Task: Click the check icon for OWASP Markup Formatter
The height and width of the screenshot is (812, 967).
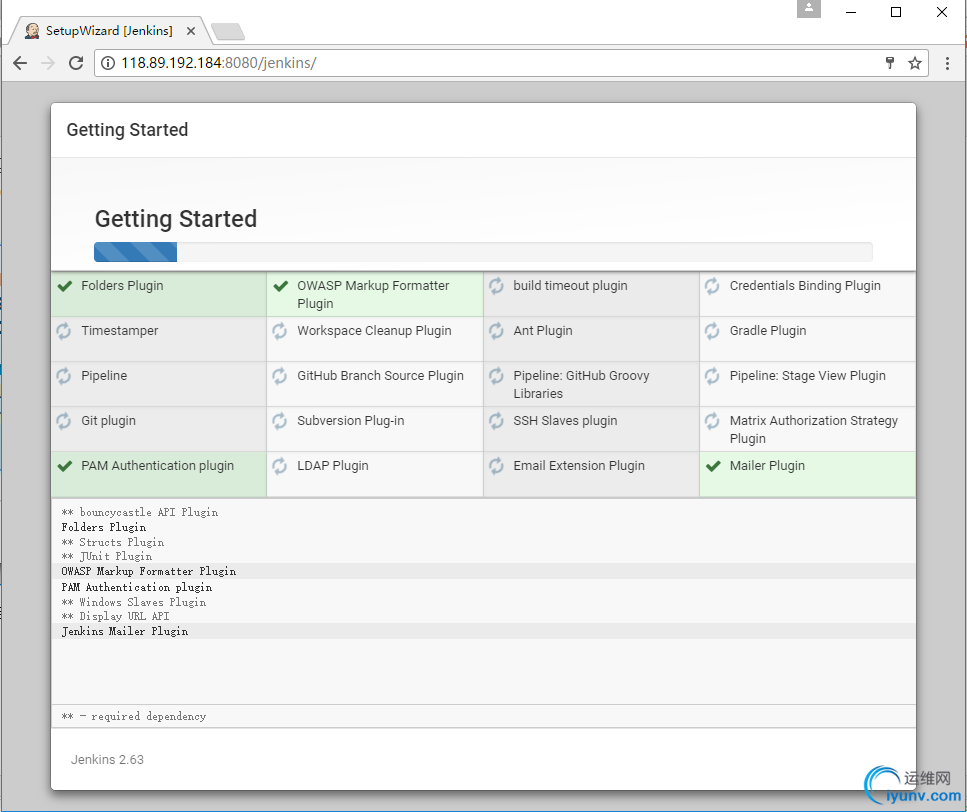Action: coord(281,286)
